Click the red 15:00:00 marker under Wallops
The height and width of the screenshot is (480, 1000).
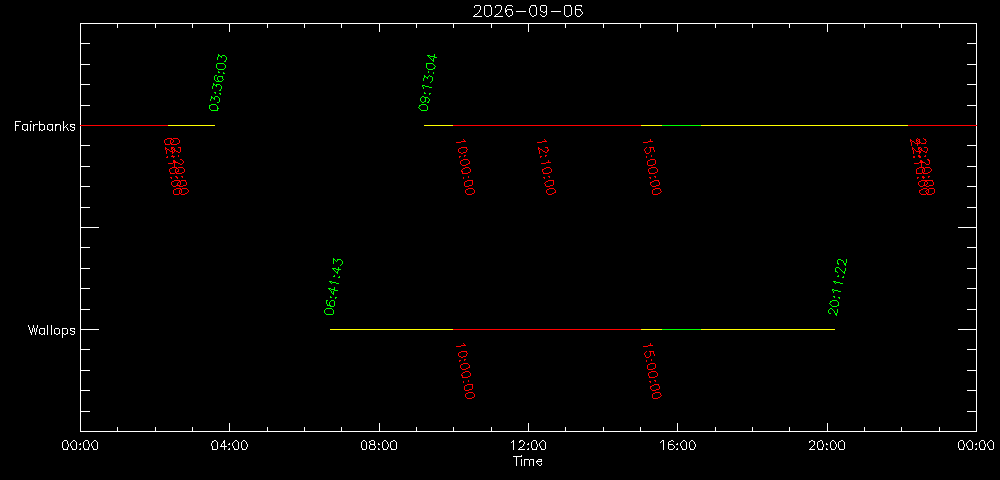click(651, 371)
